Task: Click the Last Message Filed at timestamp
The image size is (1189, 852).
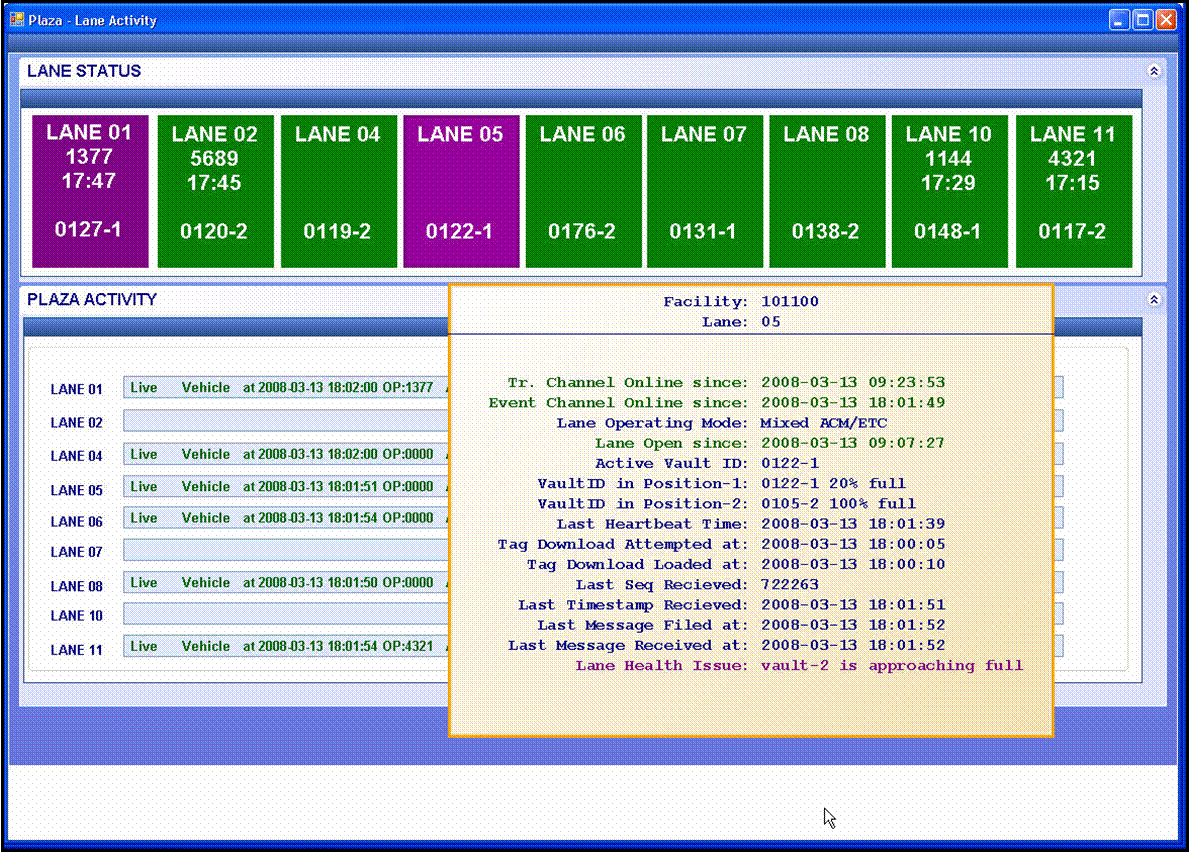Action: coord(853,625)
